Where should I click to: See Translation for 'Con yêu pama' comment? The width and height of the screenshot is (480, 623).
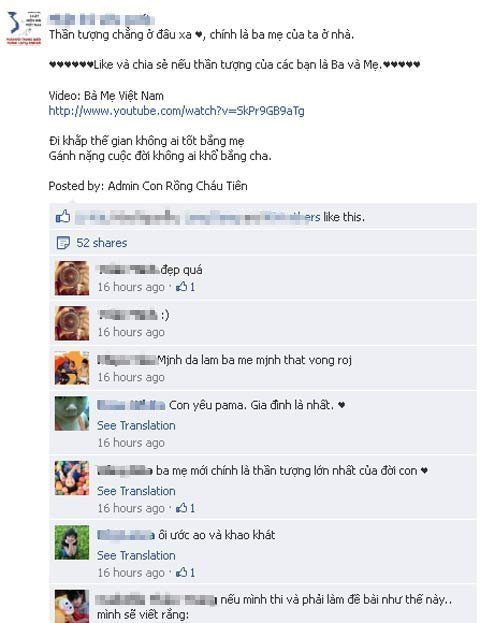coord(136,426)
